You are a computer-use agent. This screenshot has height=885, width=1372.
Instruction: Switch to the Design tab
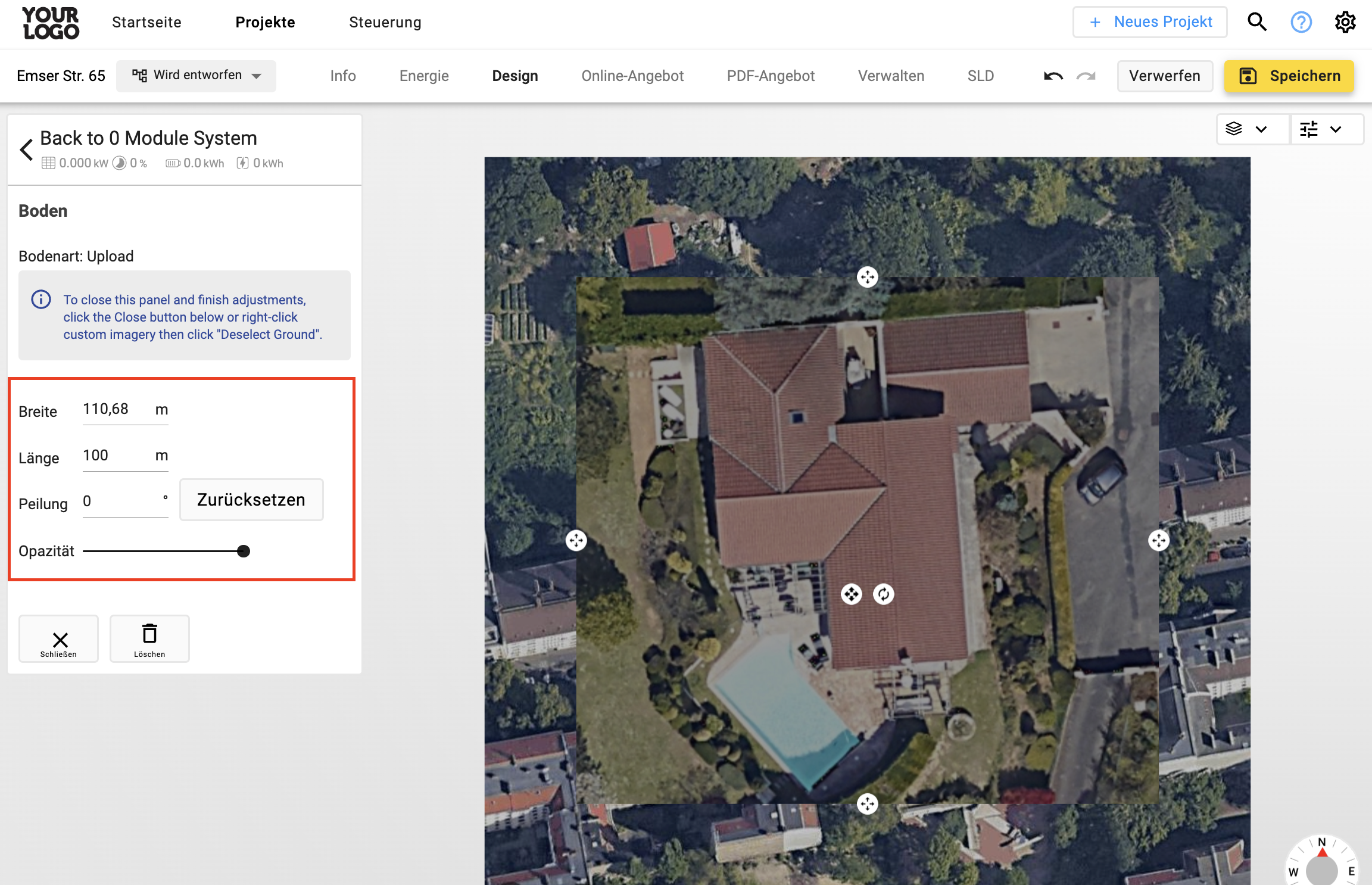515,76
